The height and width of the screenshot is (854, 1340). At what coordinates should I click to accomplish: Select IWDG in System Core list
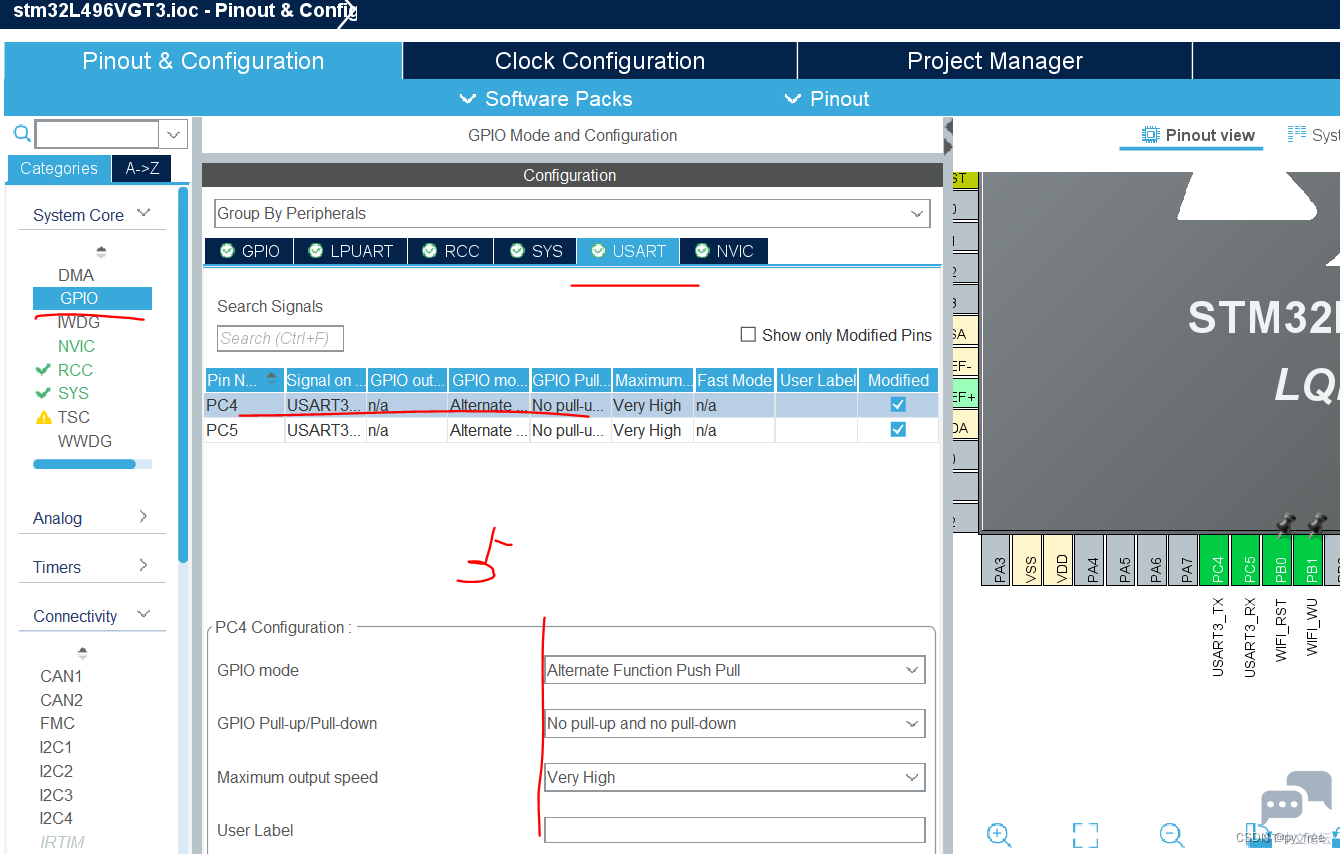pyautogui.click(x=79, y=322)
